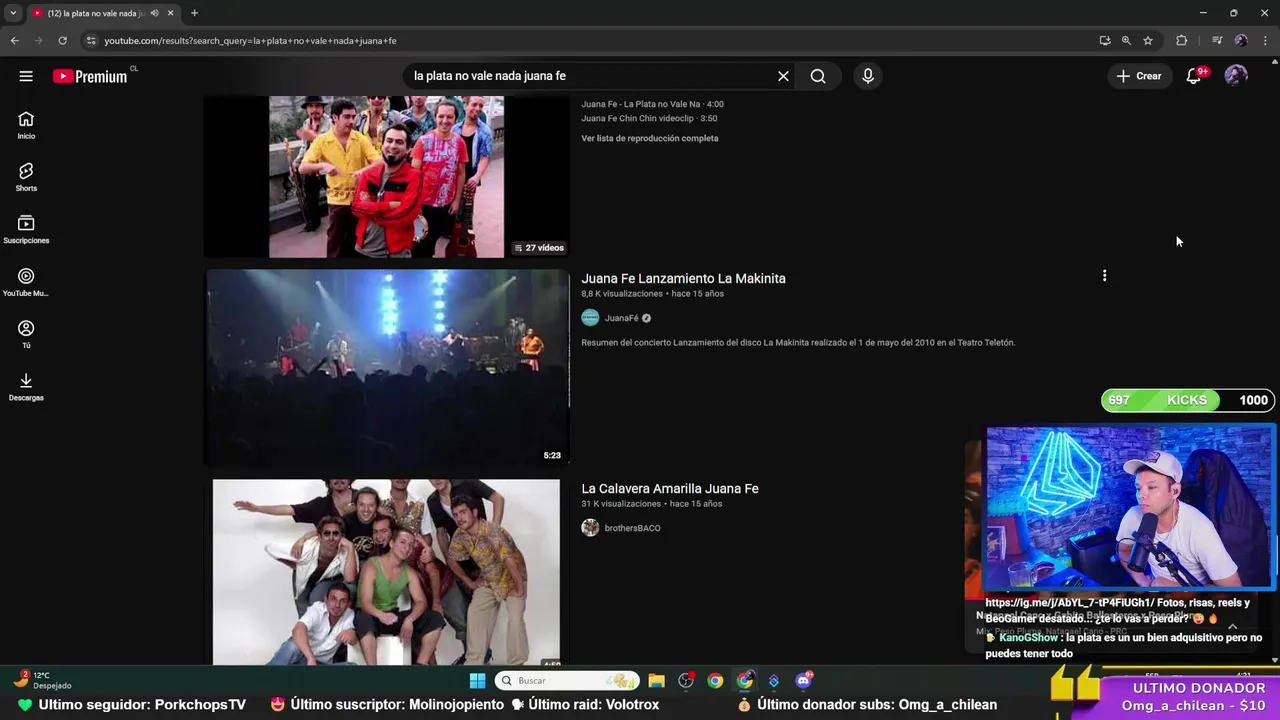The height and width of the screenshot is (720, 1280).
Task: Select the Juana Fe - La Plata no Vale Na track
Action: [x=652, y=104]
